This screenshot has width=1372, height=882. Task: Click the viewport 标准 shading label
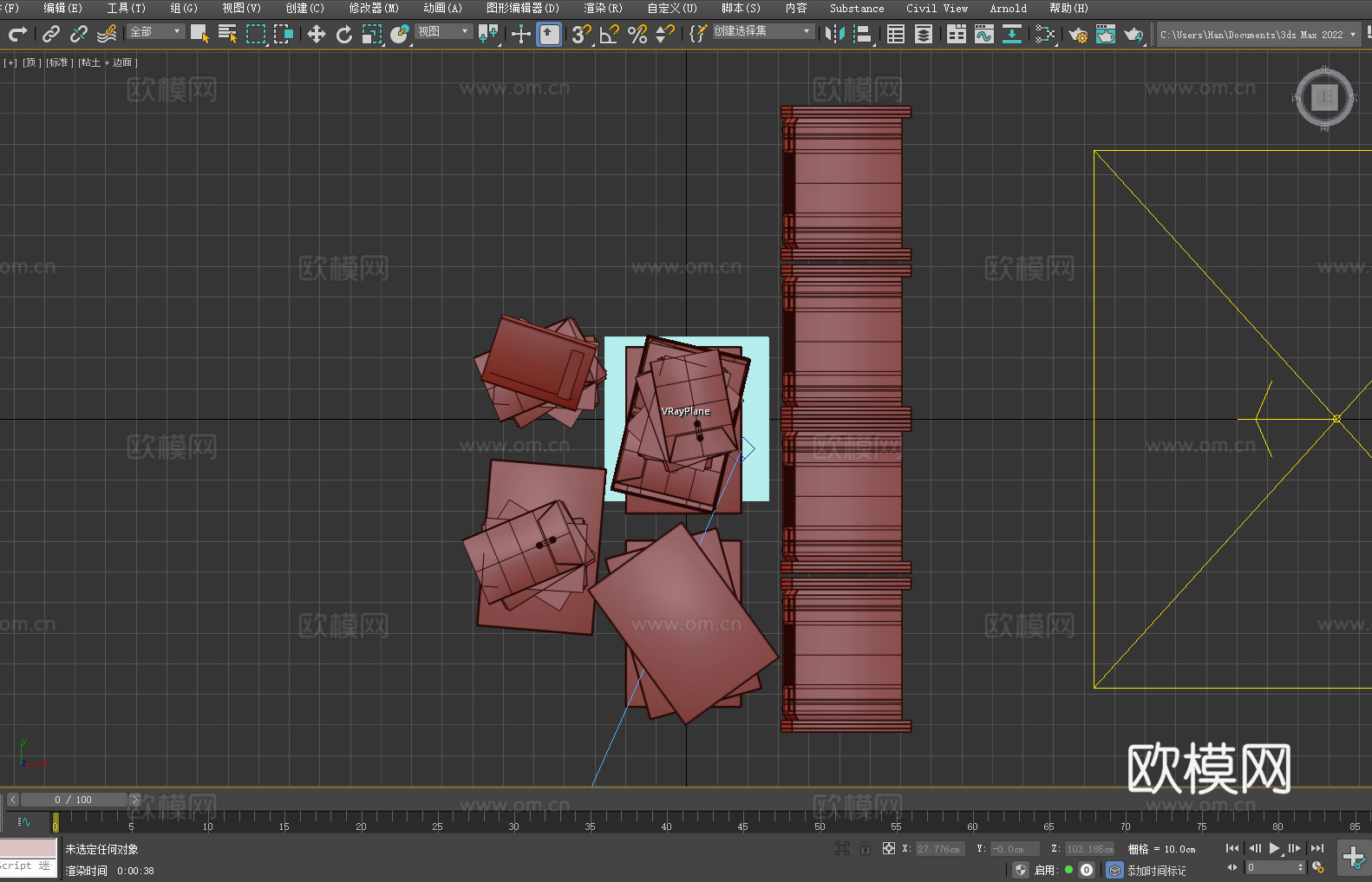pyautogui.click(x=58, y=62)
